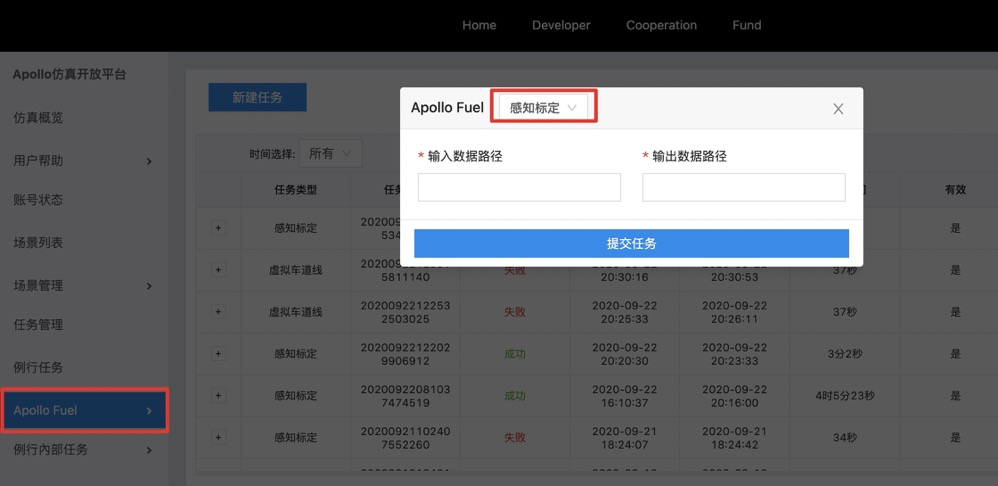Screen dimensions: 998x486
Task: Click the 3分2秒 duration cell
Action: tap(845, 354)
